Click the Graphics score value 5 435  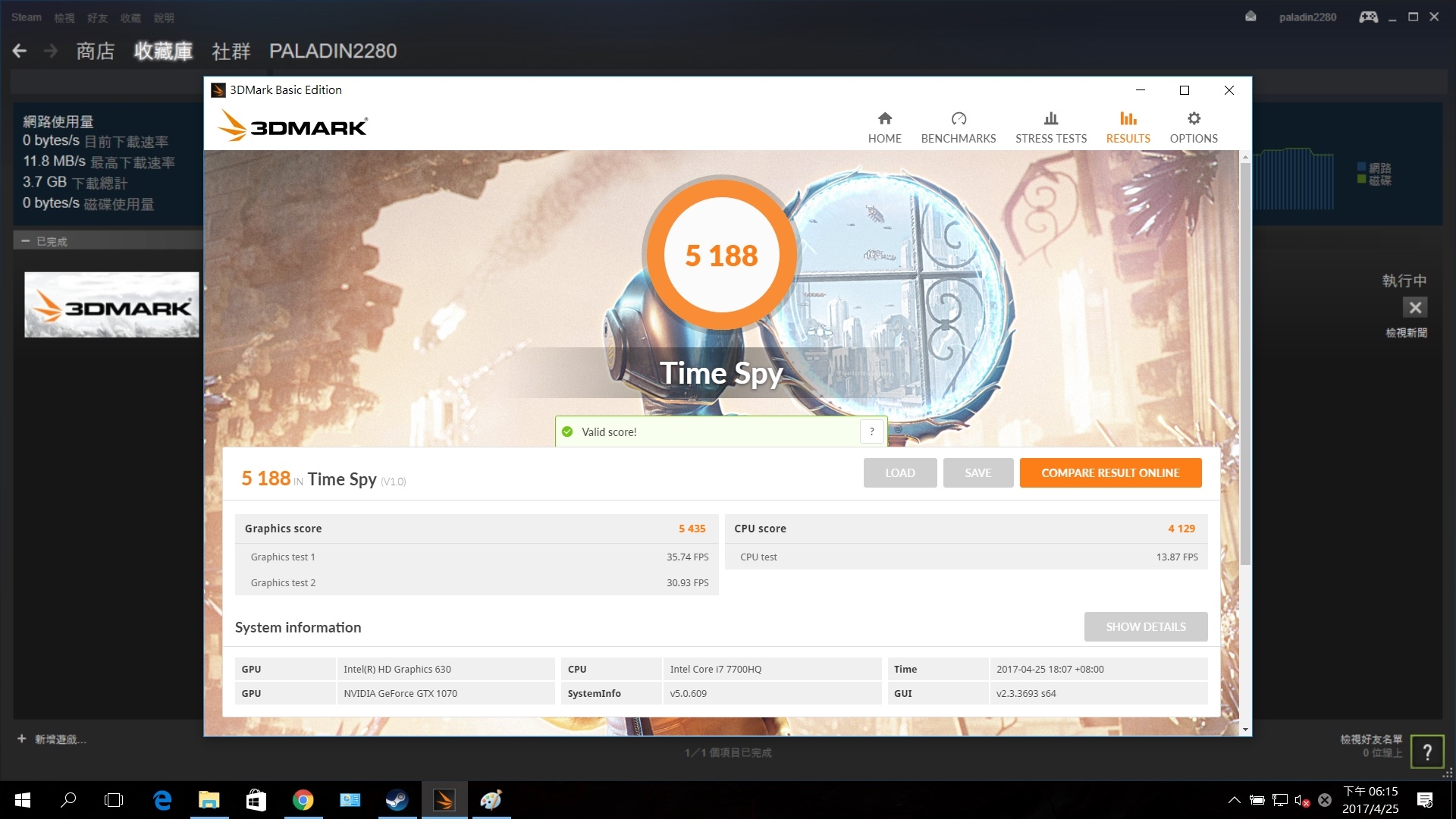pos(692,529)
